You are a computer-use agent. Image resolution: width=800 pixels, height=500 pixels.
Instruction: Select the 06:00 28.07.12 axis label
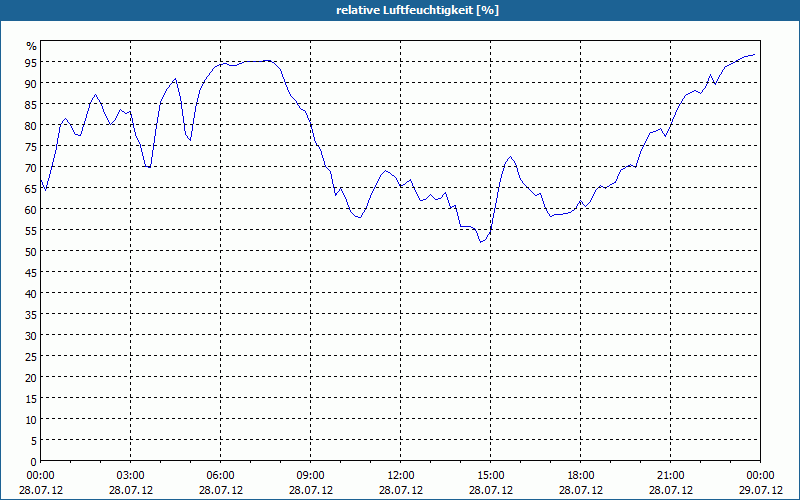220,483
